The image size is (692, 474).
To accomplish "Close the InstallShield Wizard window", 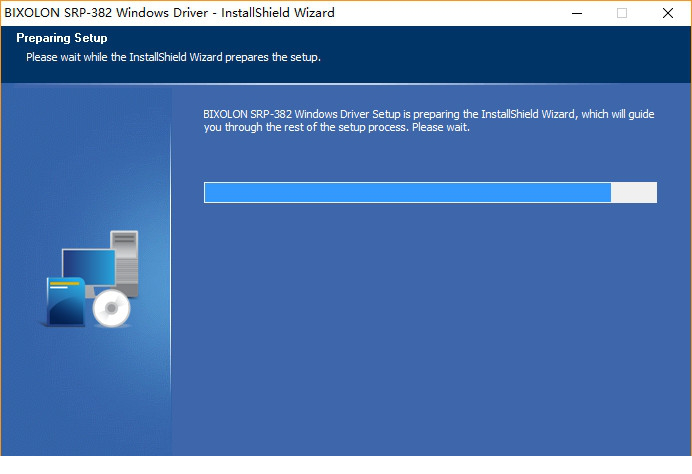I will point(668,13).
